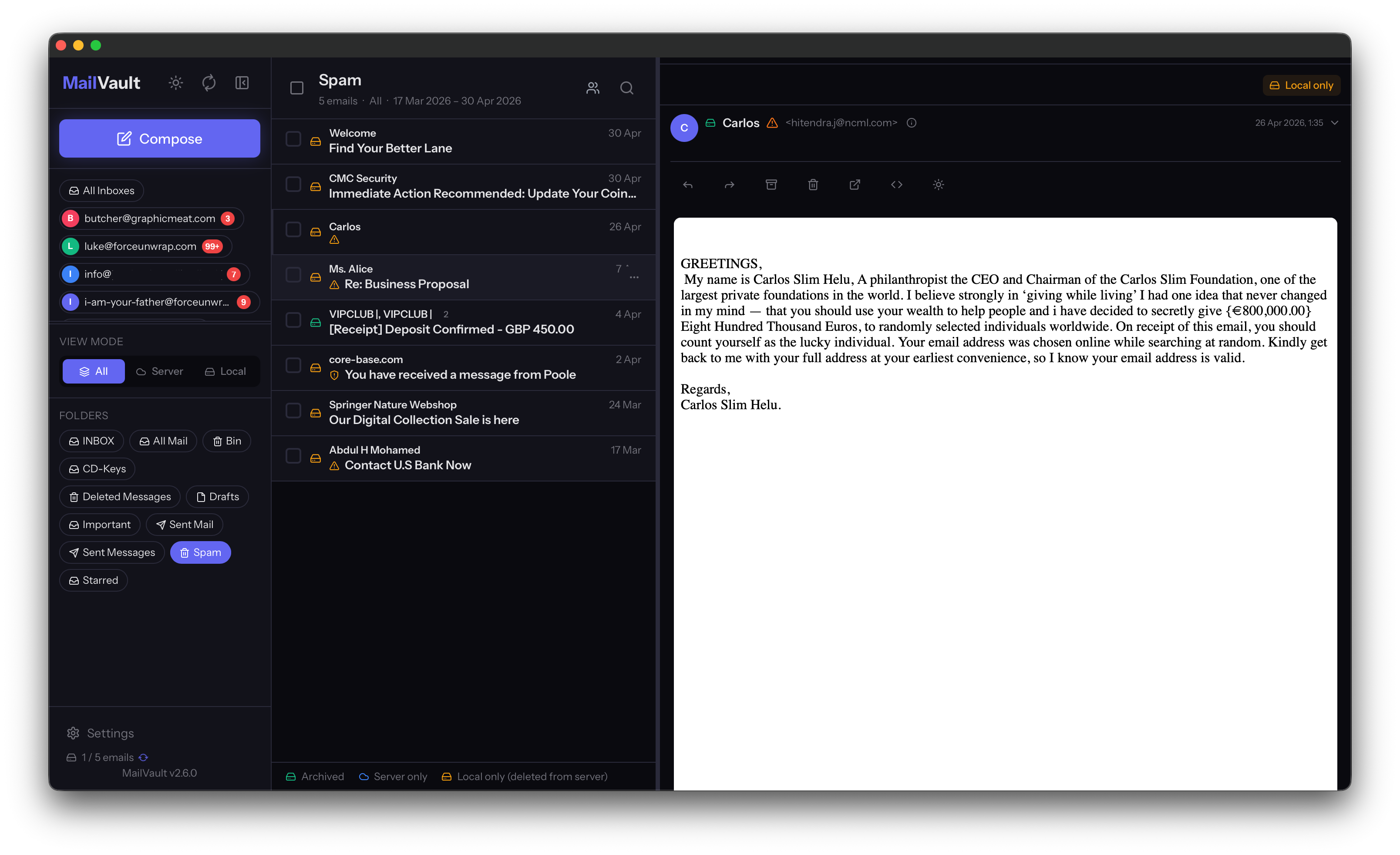Open the Drafts folder

[x=218, y=497]
